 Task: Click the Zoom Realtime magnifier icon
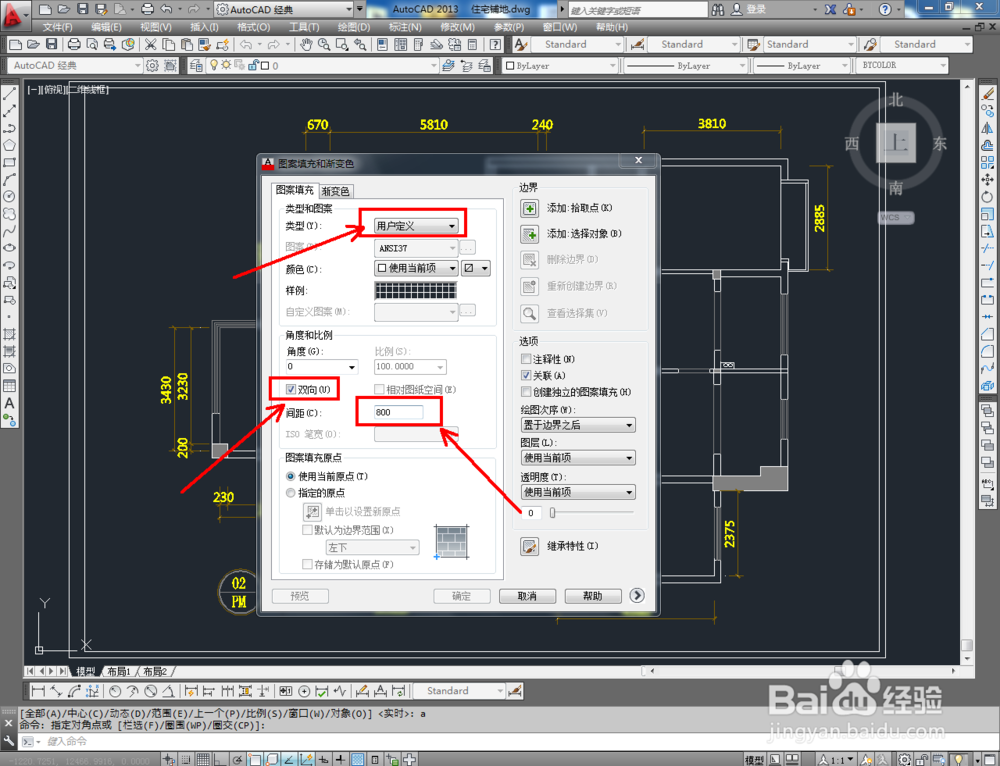[x=324, y=44]
